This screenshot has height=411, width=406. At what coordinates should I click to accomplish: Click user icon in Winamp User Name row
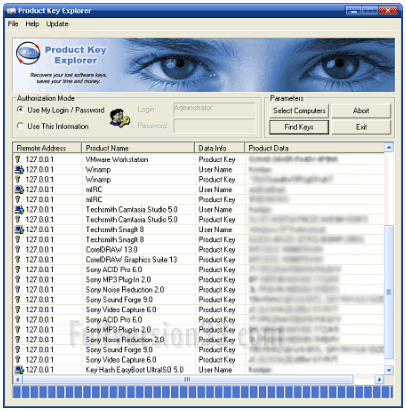click(x=19, y=170)
